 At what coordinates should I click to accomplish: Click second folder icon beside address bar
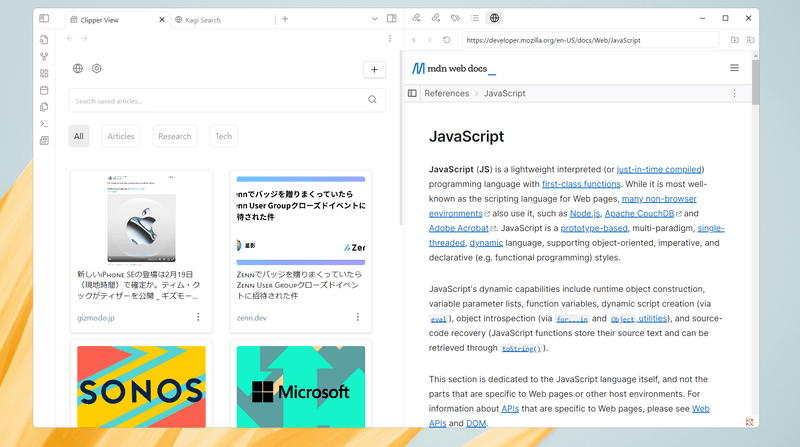click(750, 40)
